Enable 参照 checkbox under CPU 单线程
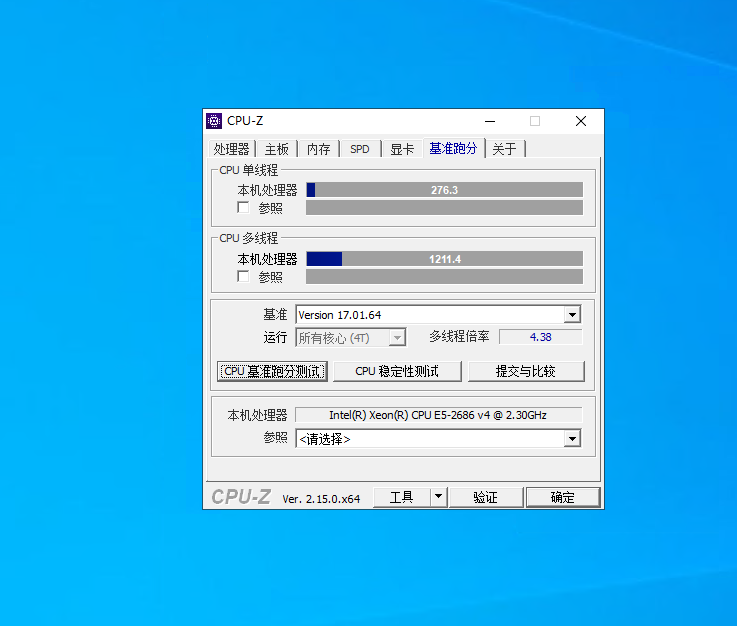Image resolution: width=737 pixels, height=626 pixels. tap(243, 207)
